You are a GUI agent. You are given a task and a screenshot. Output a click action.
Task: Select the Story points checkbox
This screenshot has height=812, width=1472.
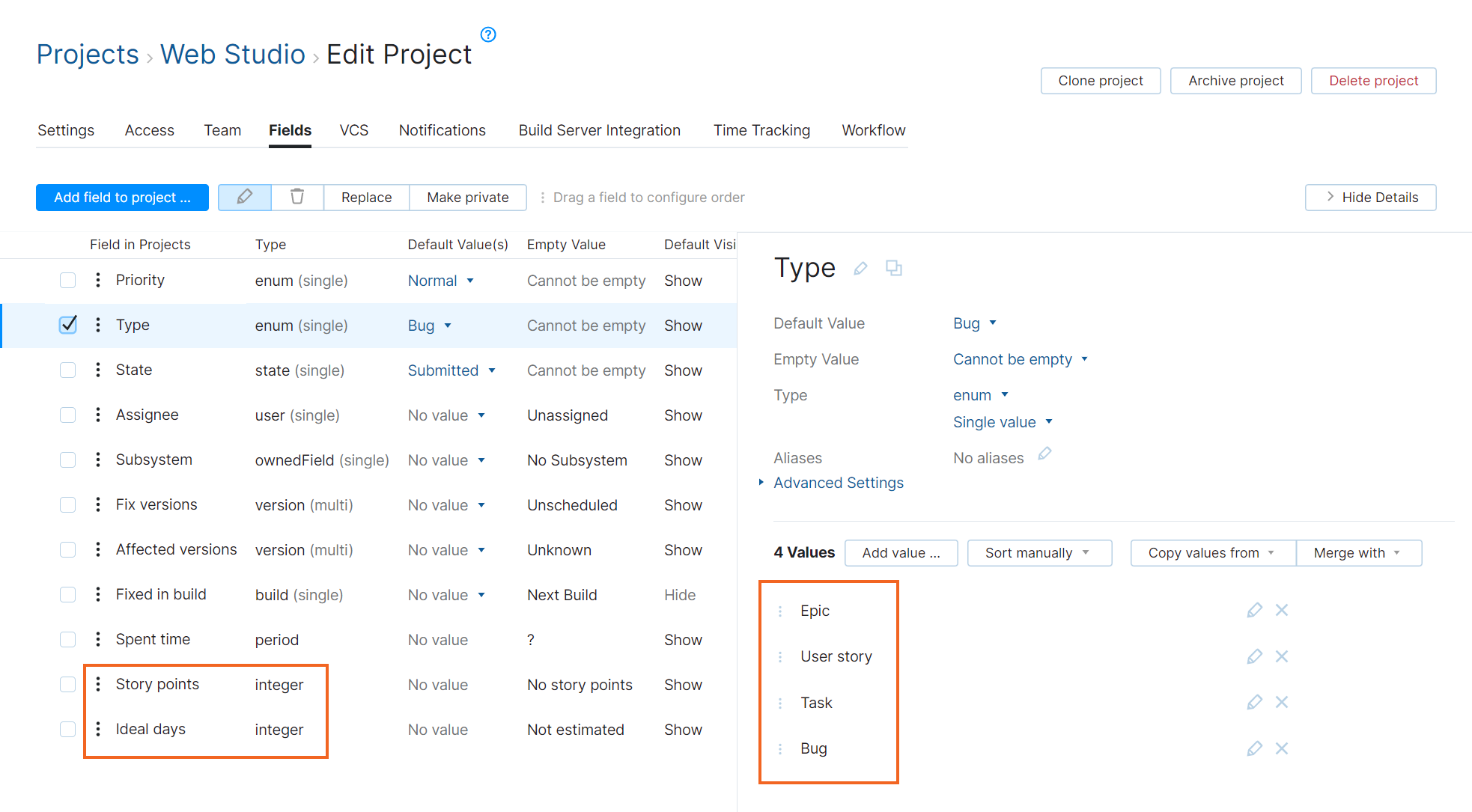(x=68, y=684)
